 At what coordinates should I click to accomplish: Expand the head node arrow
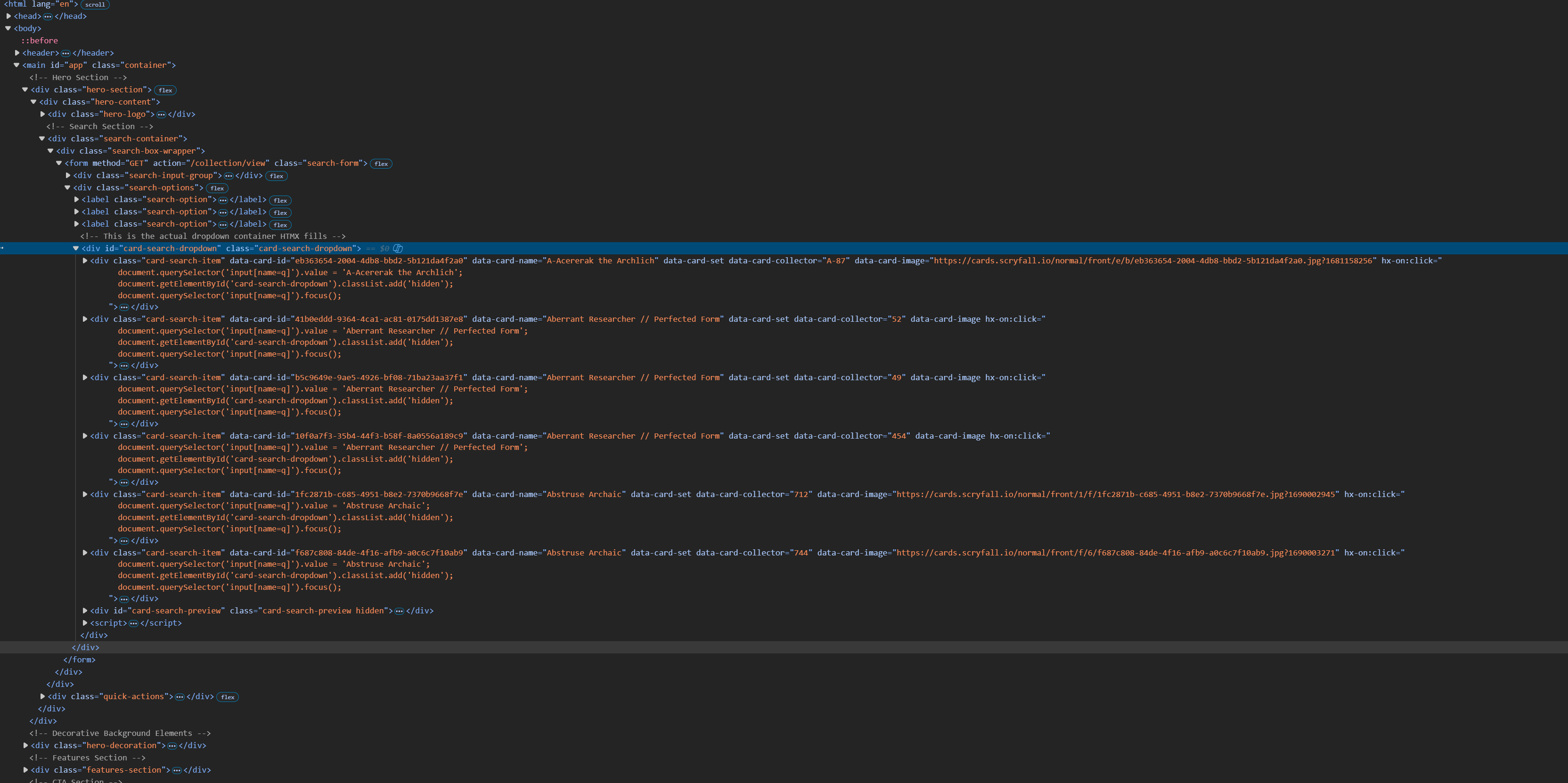[8, 16]
